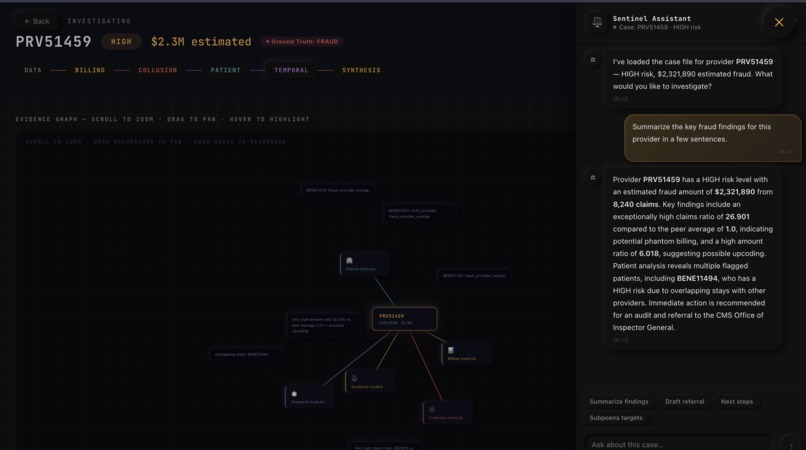Select the very high amount ratio finding node
806x450 pixels.
click(323, 325)
